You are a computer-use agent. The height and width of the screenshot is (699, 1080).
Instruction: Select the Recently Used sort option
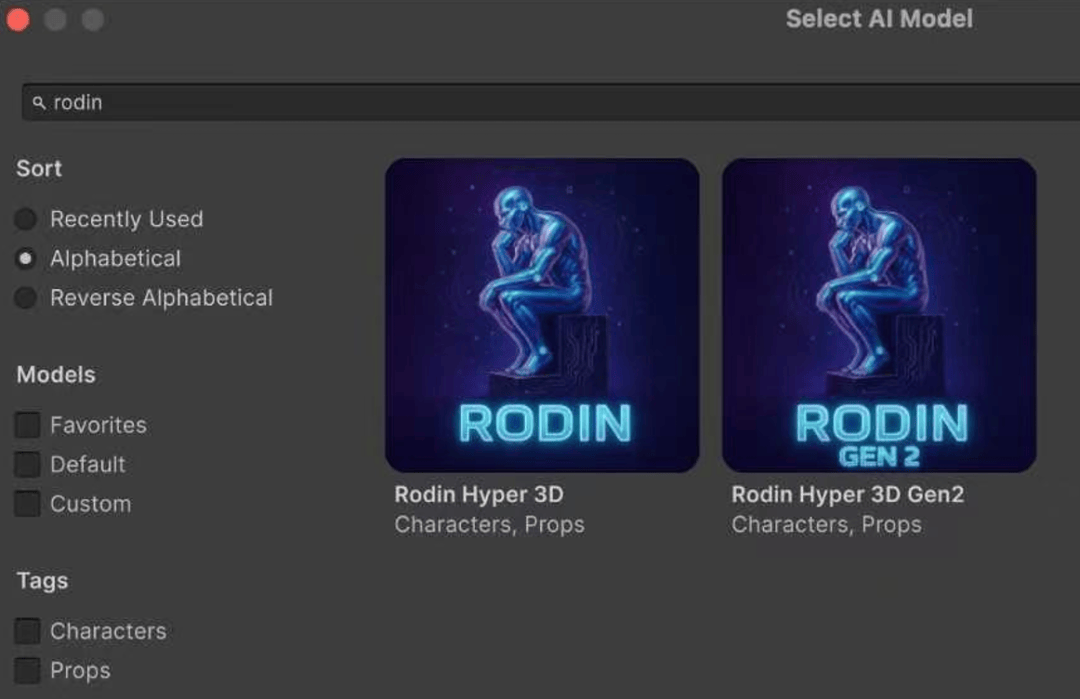point(27,219)
